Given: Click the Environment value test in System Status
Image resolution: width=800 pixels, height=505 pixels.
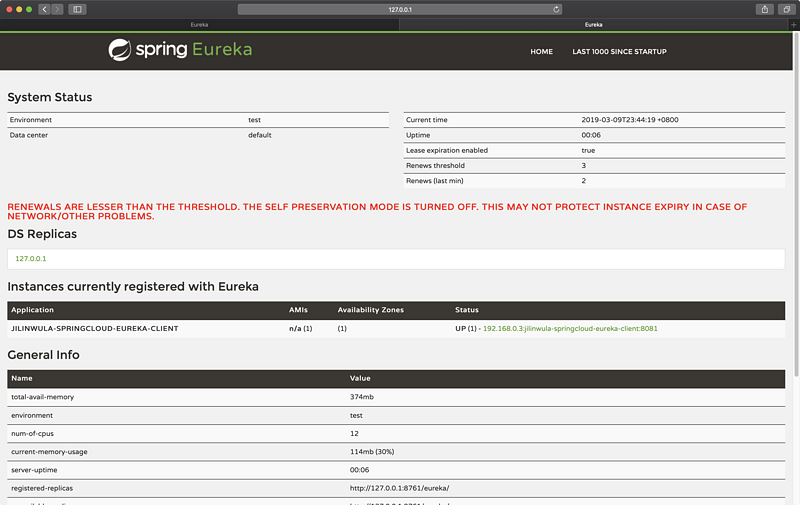Looking at the screenshot, I should 254,120.
